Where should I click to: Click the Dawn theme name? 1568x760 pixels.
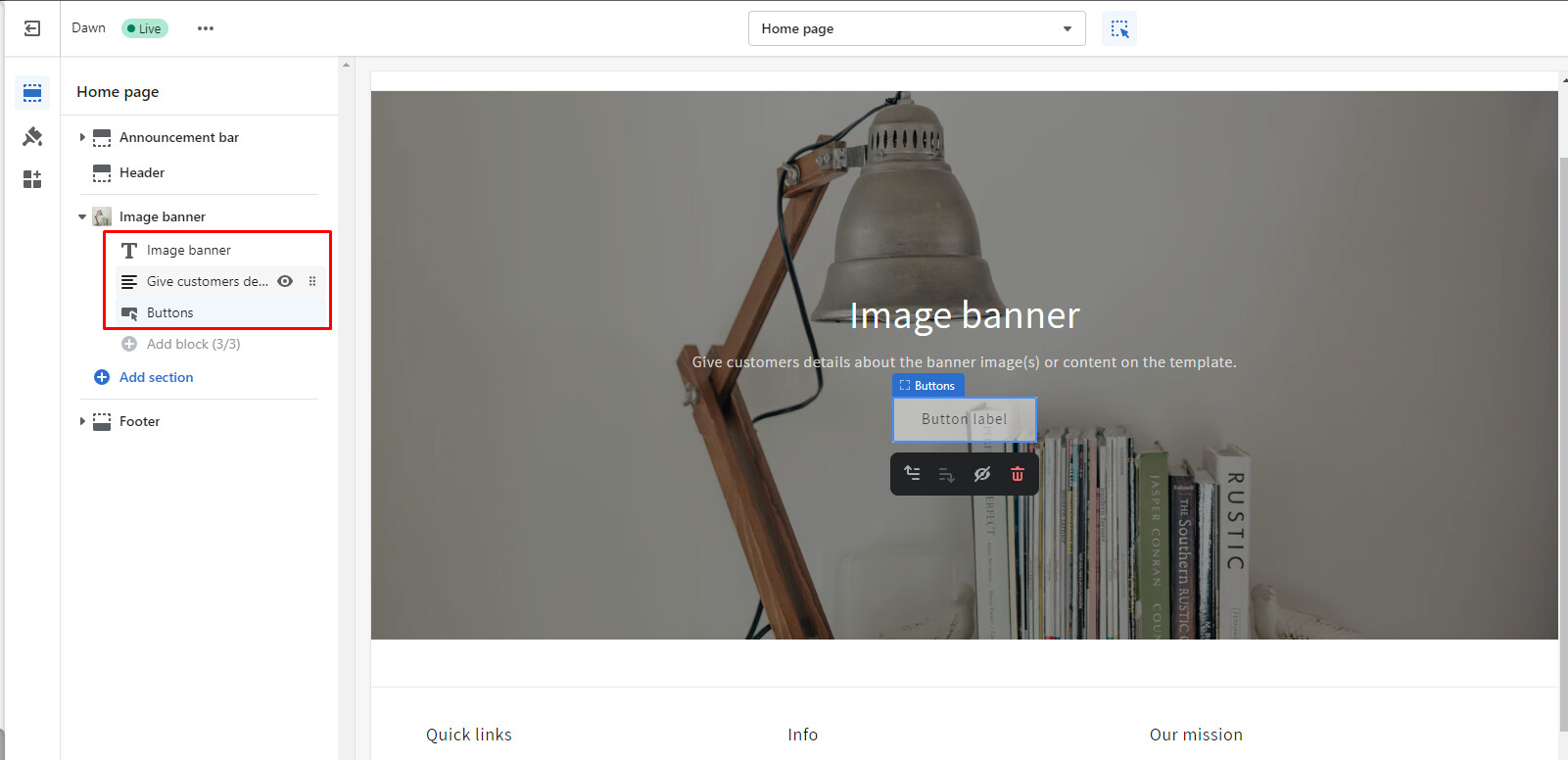(88, 28)
